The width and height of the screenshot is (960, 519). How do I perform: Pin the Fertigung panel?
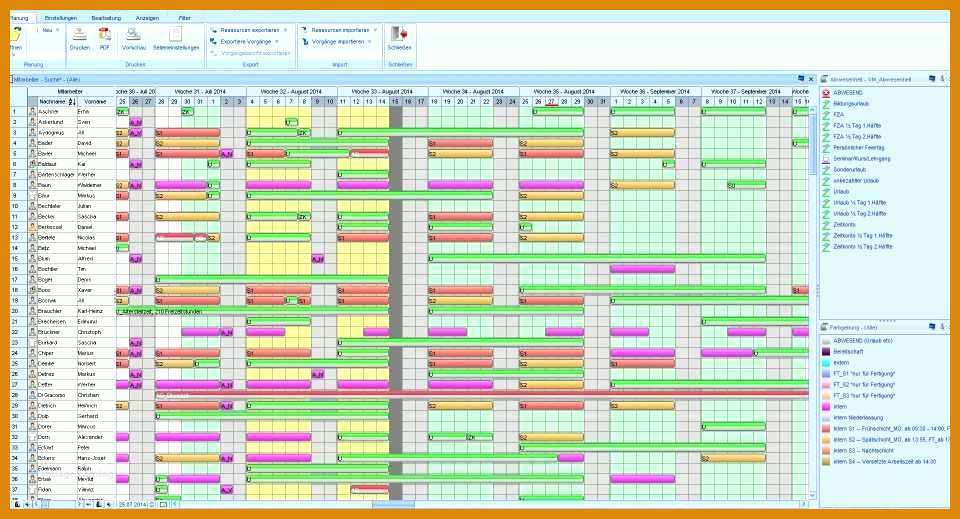(942, 327)
